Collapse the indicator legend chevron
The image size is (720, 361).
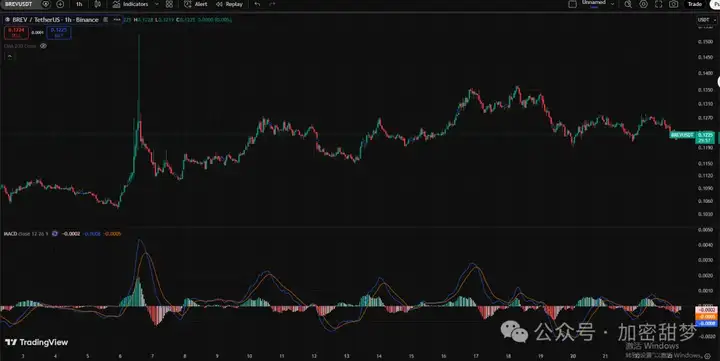pos(10,56)
